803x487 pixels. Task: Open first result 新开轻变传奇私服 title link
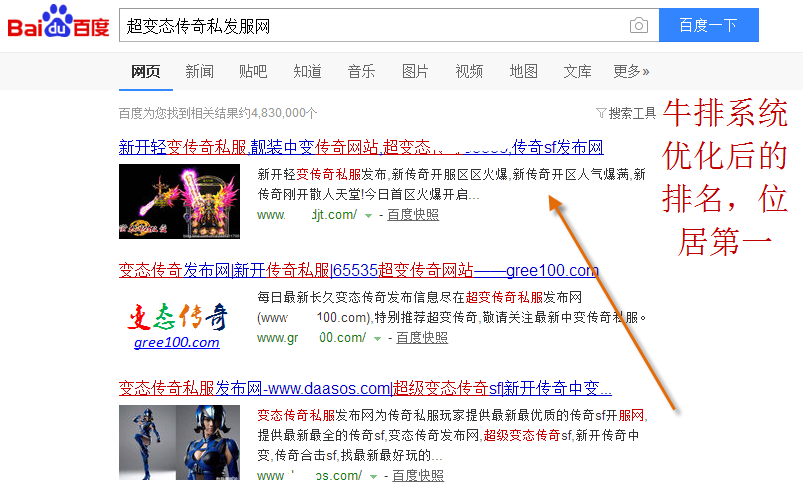coord(361,147)
